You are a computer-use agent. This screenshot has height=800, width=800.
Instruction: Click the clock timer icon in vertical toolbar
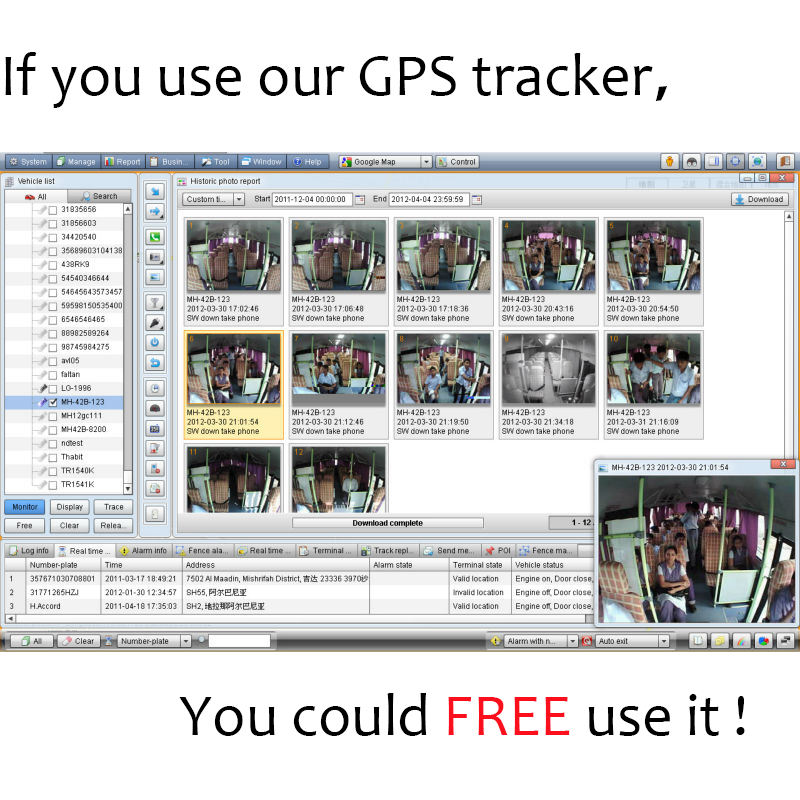[155, 388]
